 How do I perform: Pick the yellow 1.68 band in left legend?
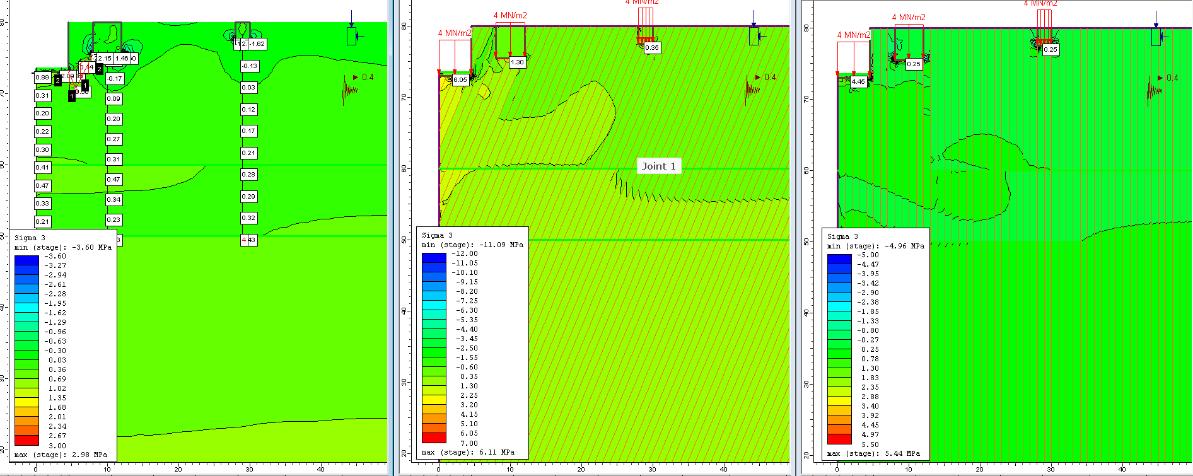tap(27, 402)
